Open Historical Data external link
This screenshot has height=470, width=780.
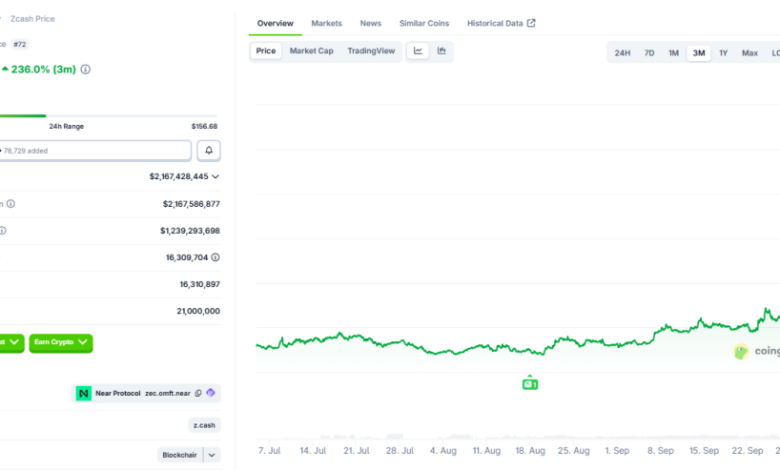click(501, 23)
